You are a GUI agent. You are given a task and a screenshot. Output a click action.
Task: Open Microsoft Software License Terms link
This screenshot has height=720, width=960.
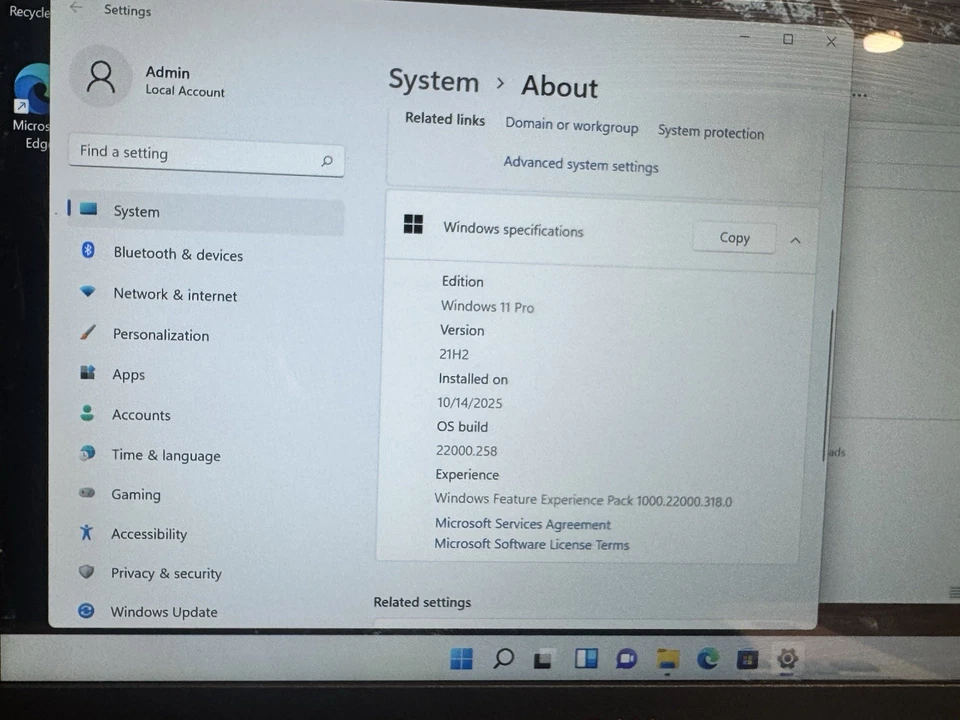pos(531,544)
